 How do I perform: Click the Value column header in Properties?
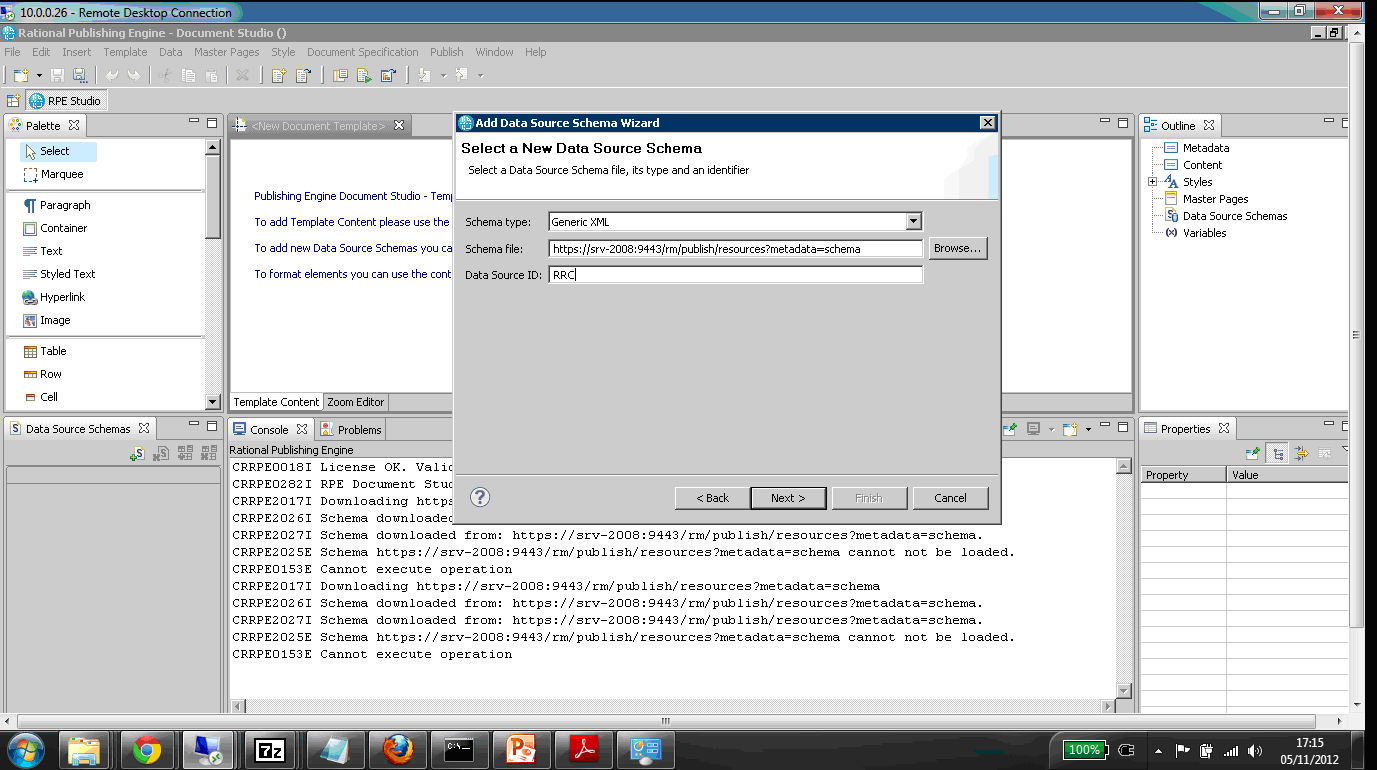click(1287, 475)
